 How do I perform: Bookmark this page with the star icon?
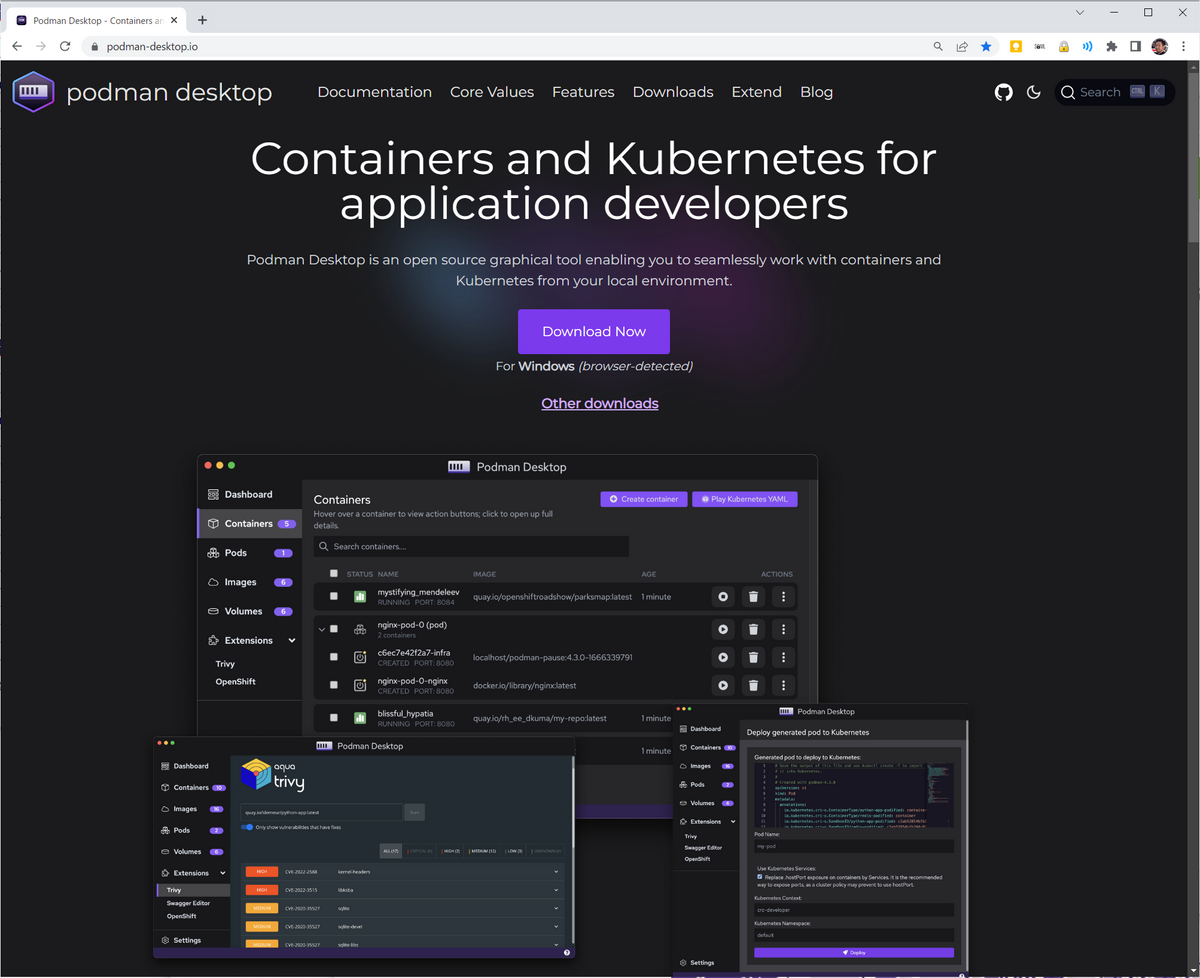[987, 46]
